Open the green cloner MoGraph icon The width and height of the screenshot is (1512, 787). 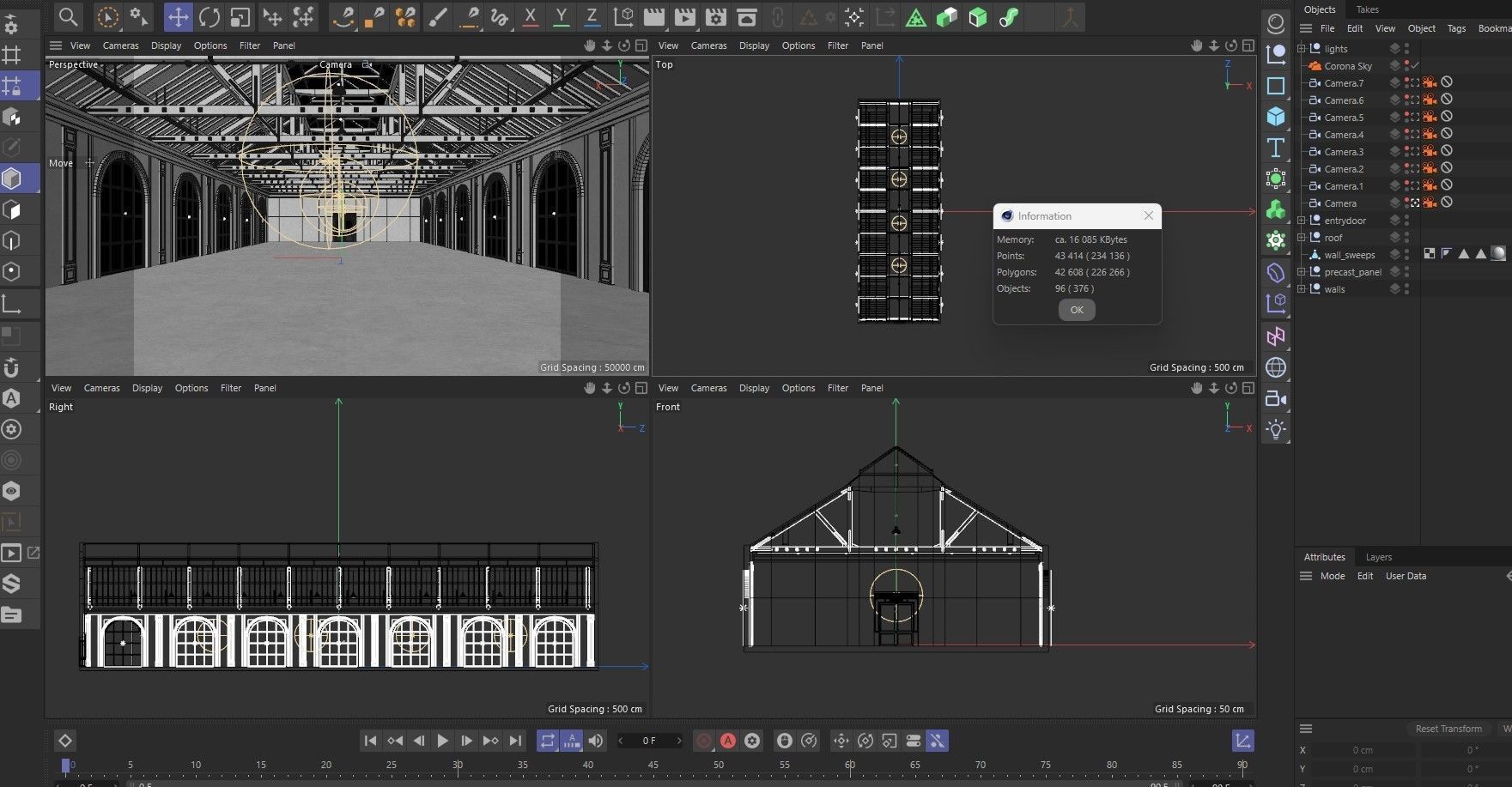pos(1276,209)
